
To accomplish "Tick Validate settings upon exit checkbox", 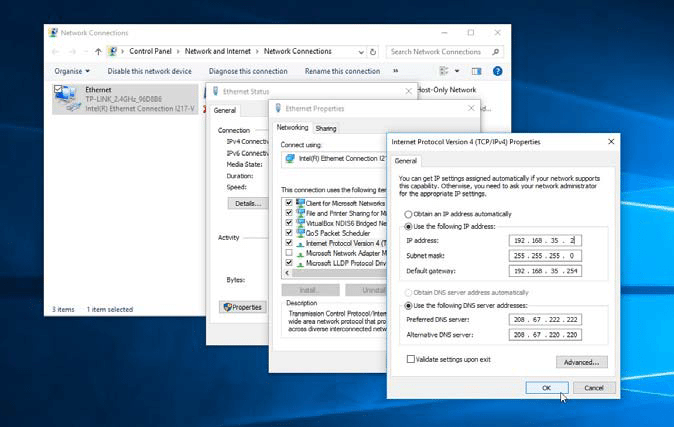I will (411, 359).
